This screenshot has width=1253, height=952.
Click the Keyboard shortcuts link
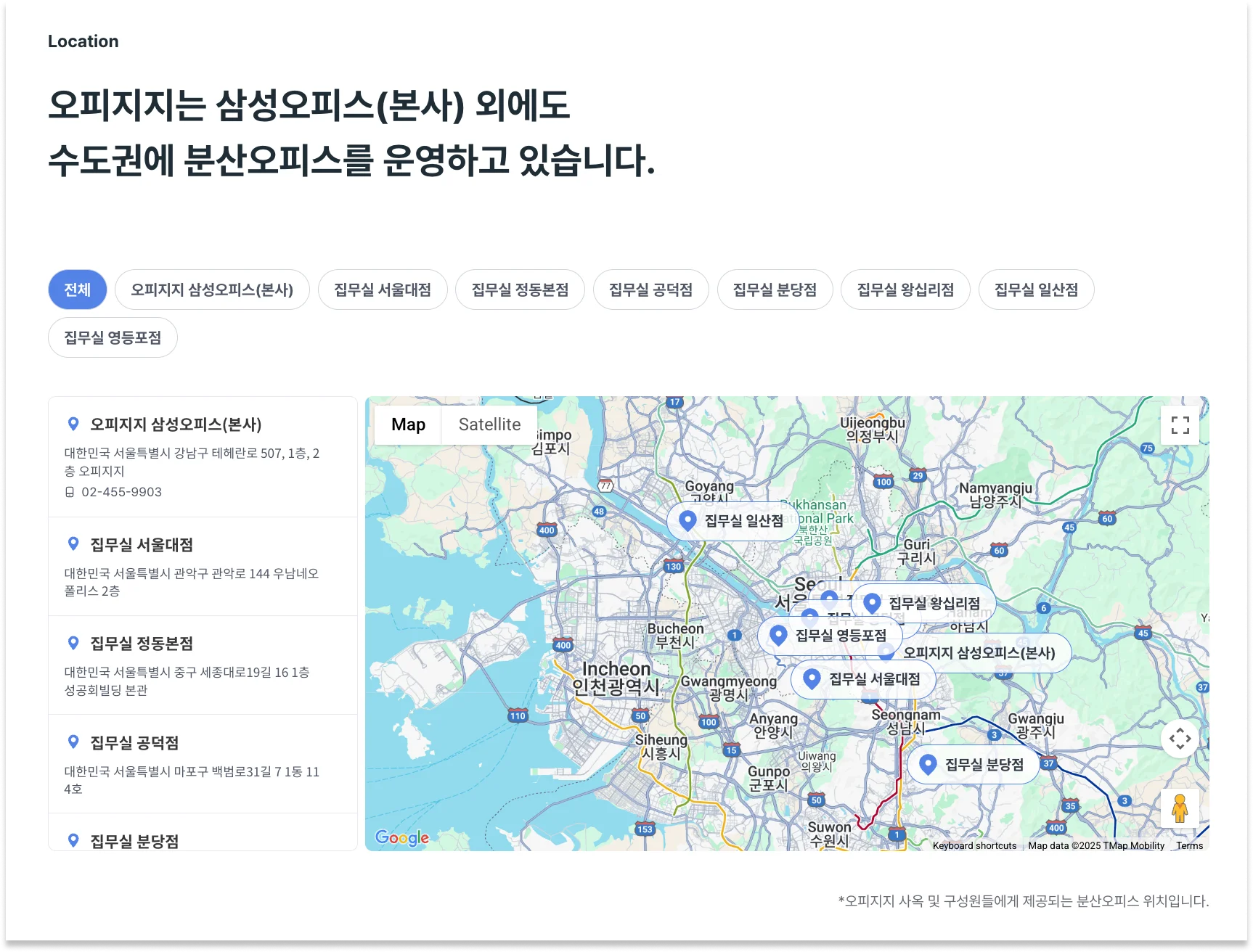click(974, 845)
